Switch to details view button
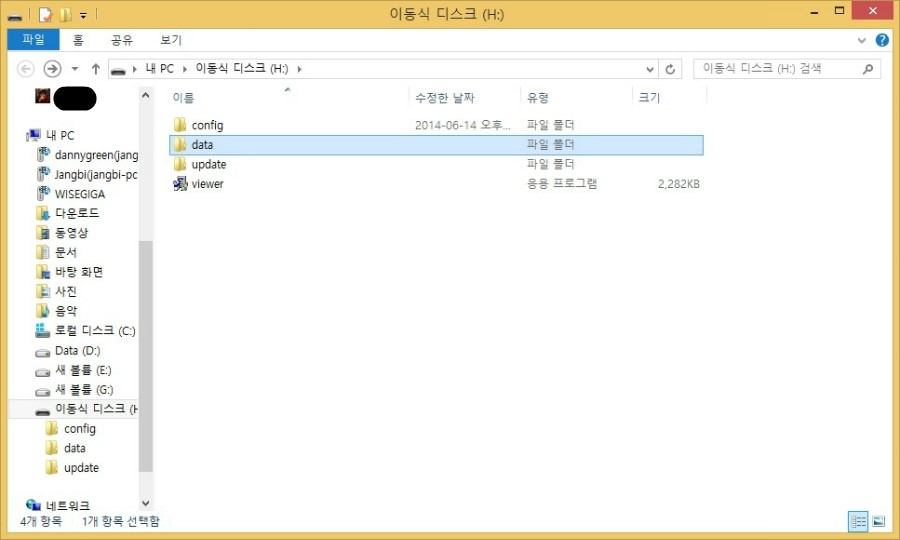The width and height of the screenshot is (900, 540). (x=858, y=521)
